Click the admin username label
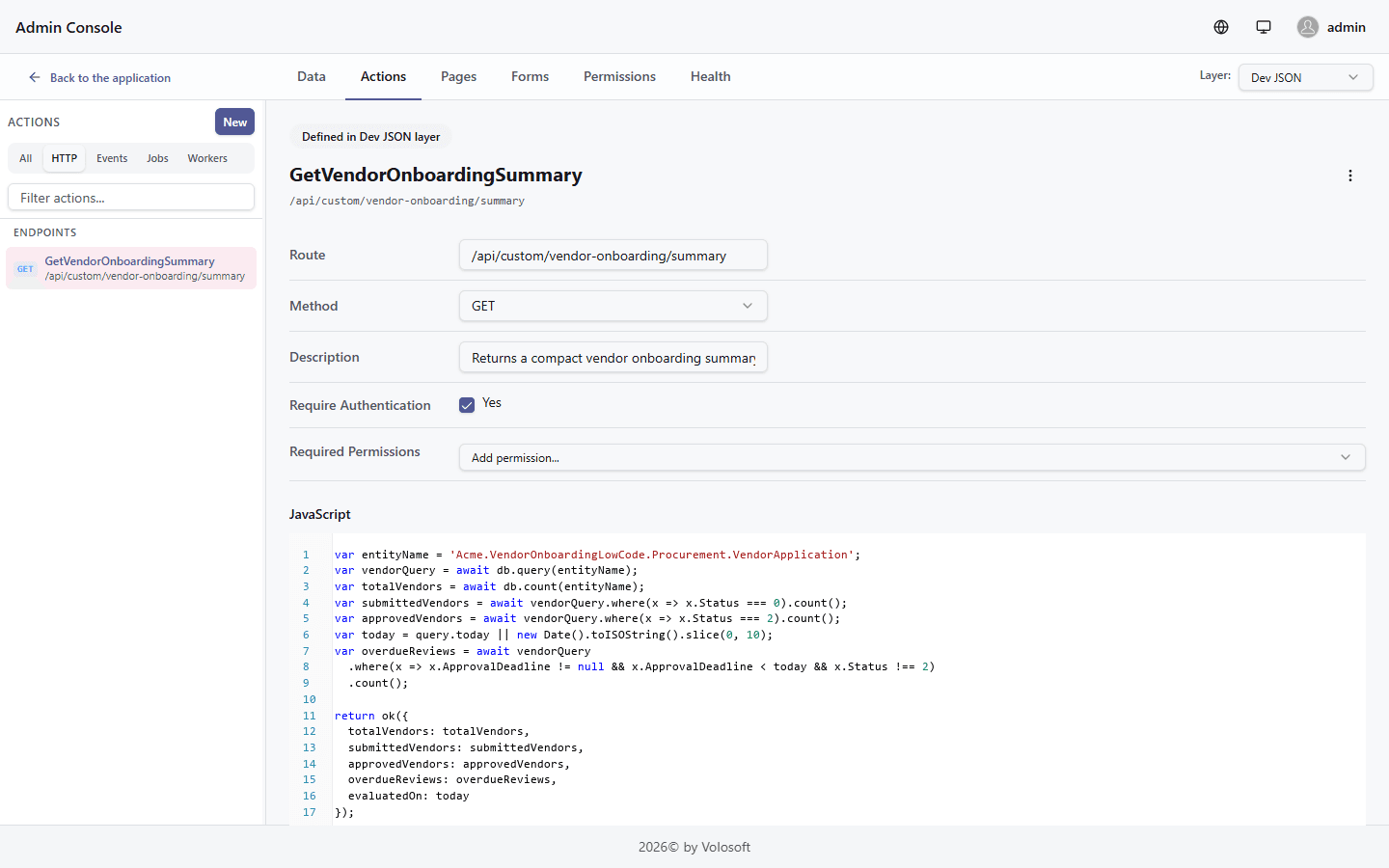Viewport: 1389px width, 868px height. click(1347, 27)
